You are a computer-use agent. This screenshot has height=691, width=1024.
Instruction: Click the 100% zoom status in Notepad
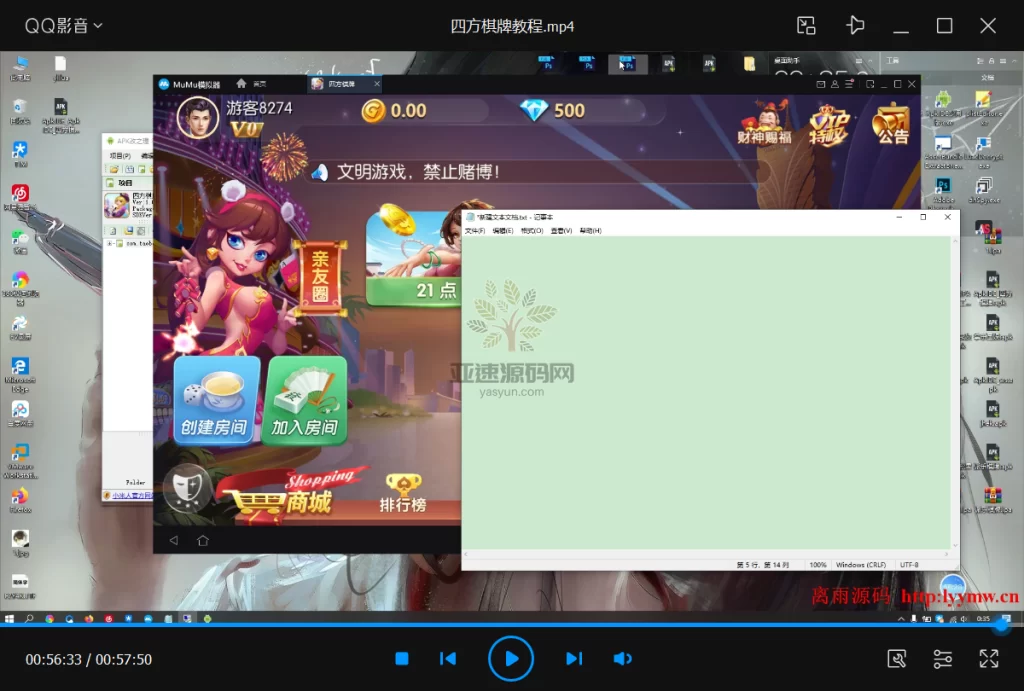pyautogui.click(x=818, y=565)
